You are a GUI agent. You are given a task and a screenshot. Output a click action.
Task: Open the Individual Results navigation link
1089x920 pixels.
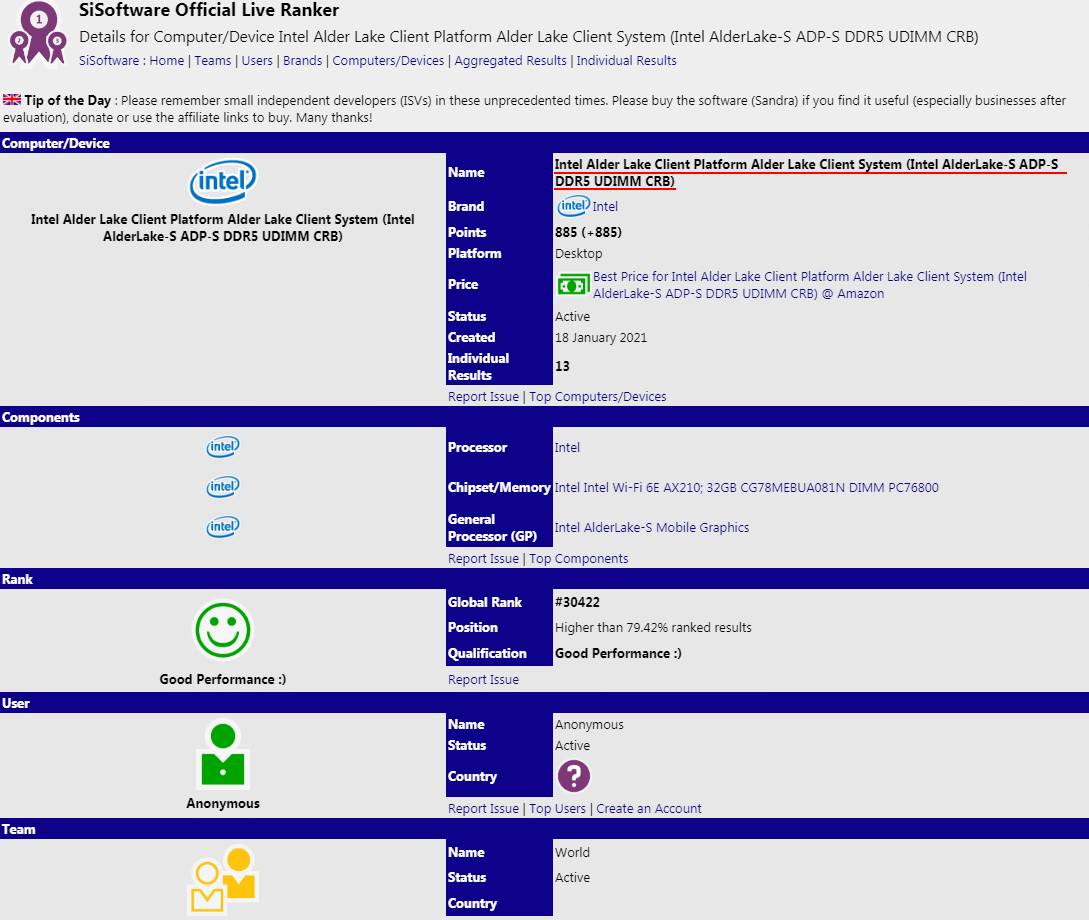pos(626,60)
